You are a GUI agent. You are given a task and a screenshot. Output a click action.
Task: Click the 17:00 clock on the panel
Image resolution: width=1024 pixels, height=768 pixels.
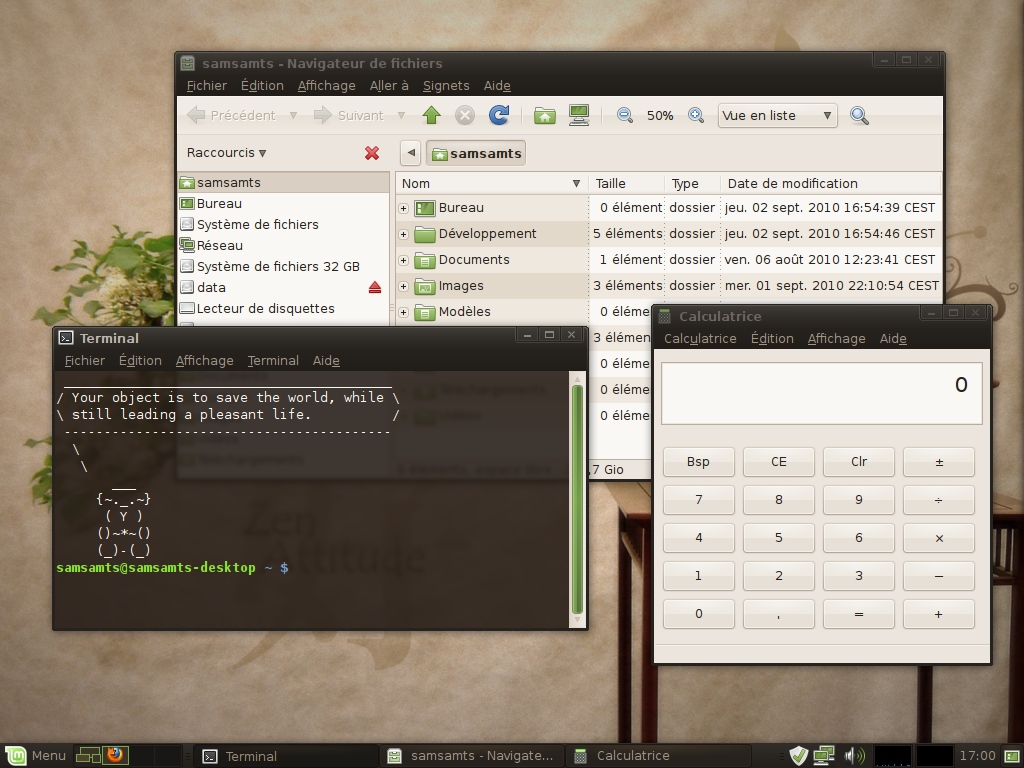[x=977, y=756]
